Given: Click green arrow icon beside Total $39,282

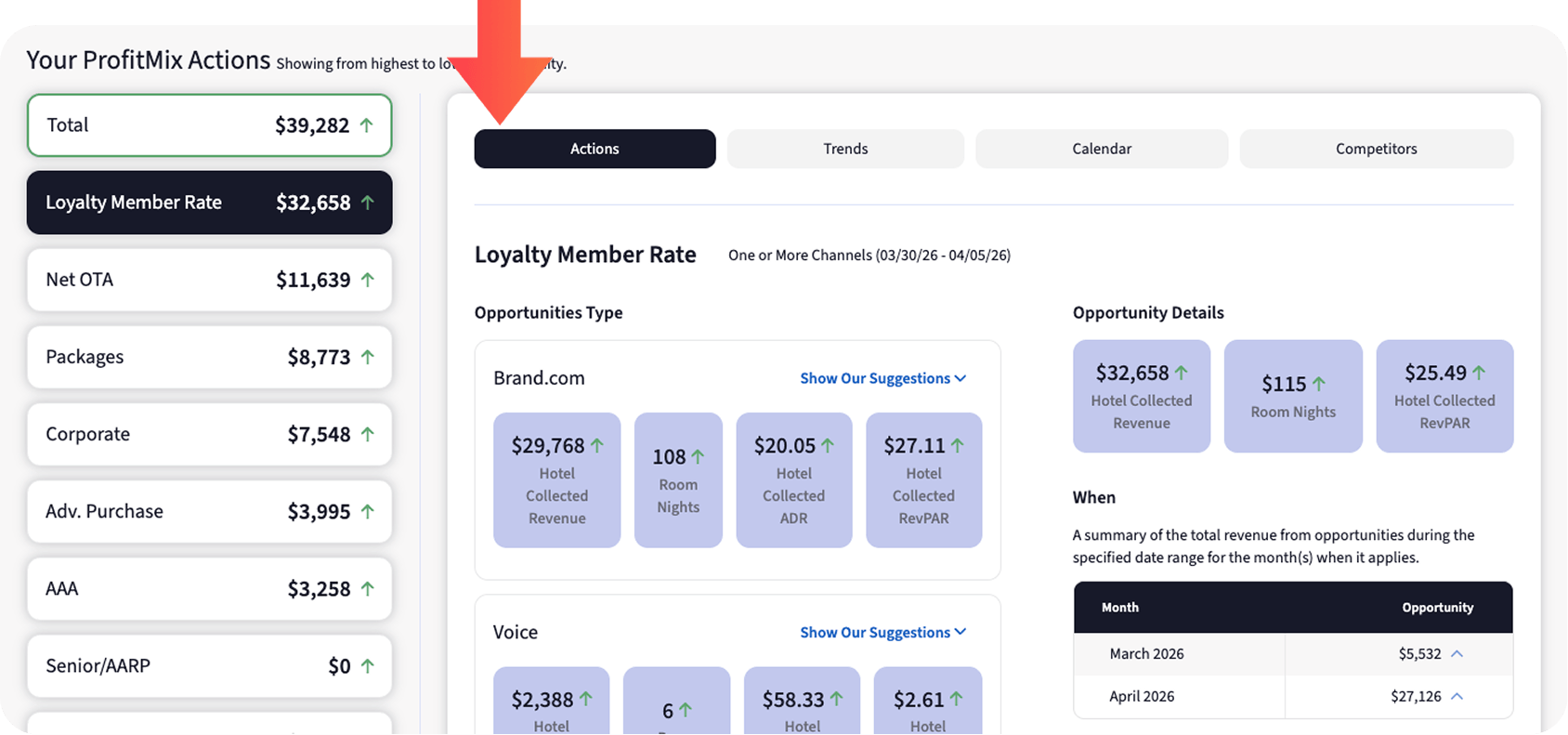Looking at the screenshot, I should click(x=367, y=125).
